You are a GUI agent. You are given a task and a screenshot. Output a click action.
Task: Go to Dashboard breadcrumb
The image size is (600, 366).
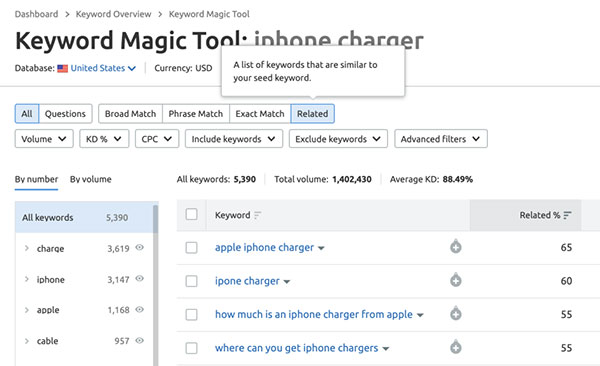click(36, 14)
